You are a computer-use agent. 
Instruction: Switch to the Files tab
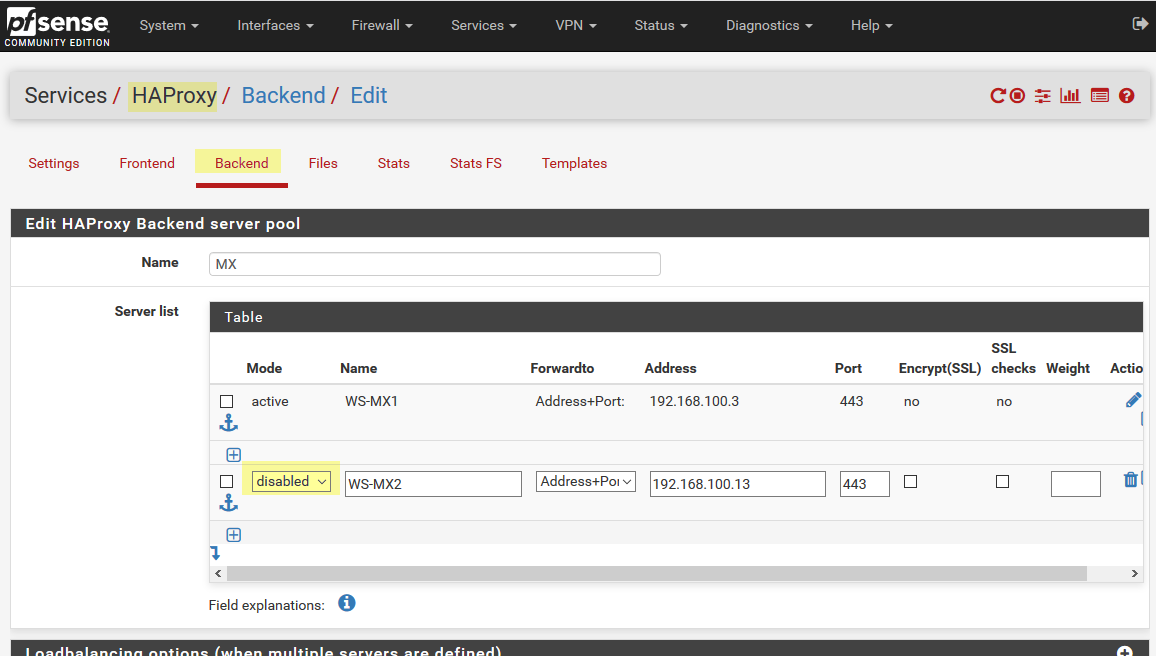coord(323,164)
